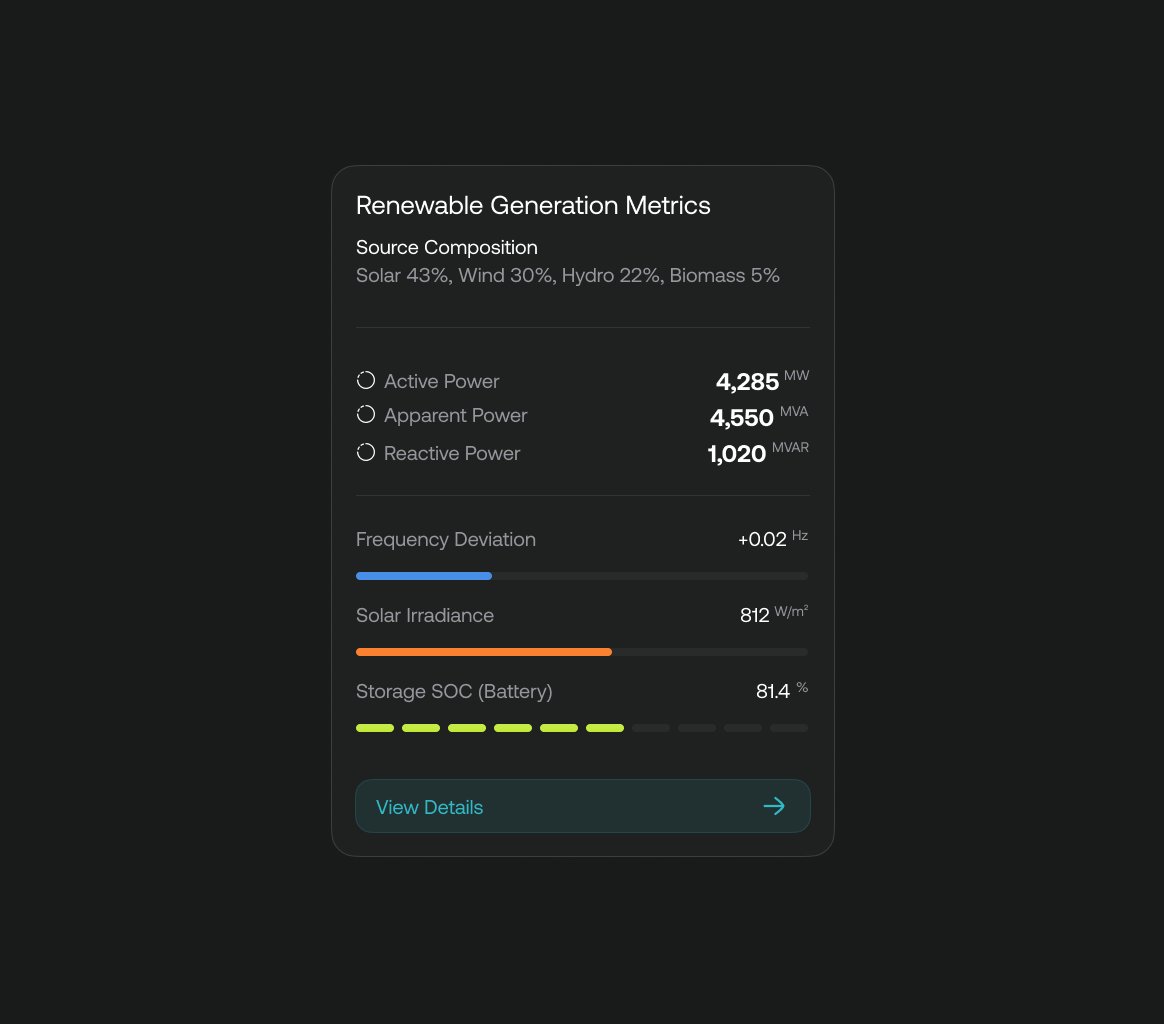Click the arrow icon in the View Details button

775,806
